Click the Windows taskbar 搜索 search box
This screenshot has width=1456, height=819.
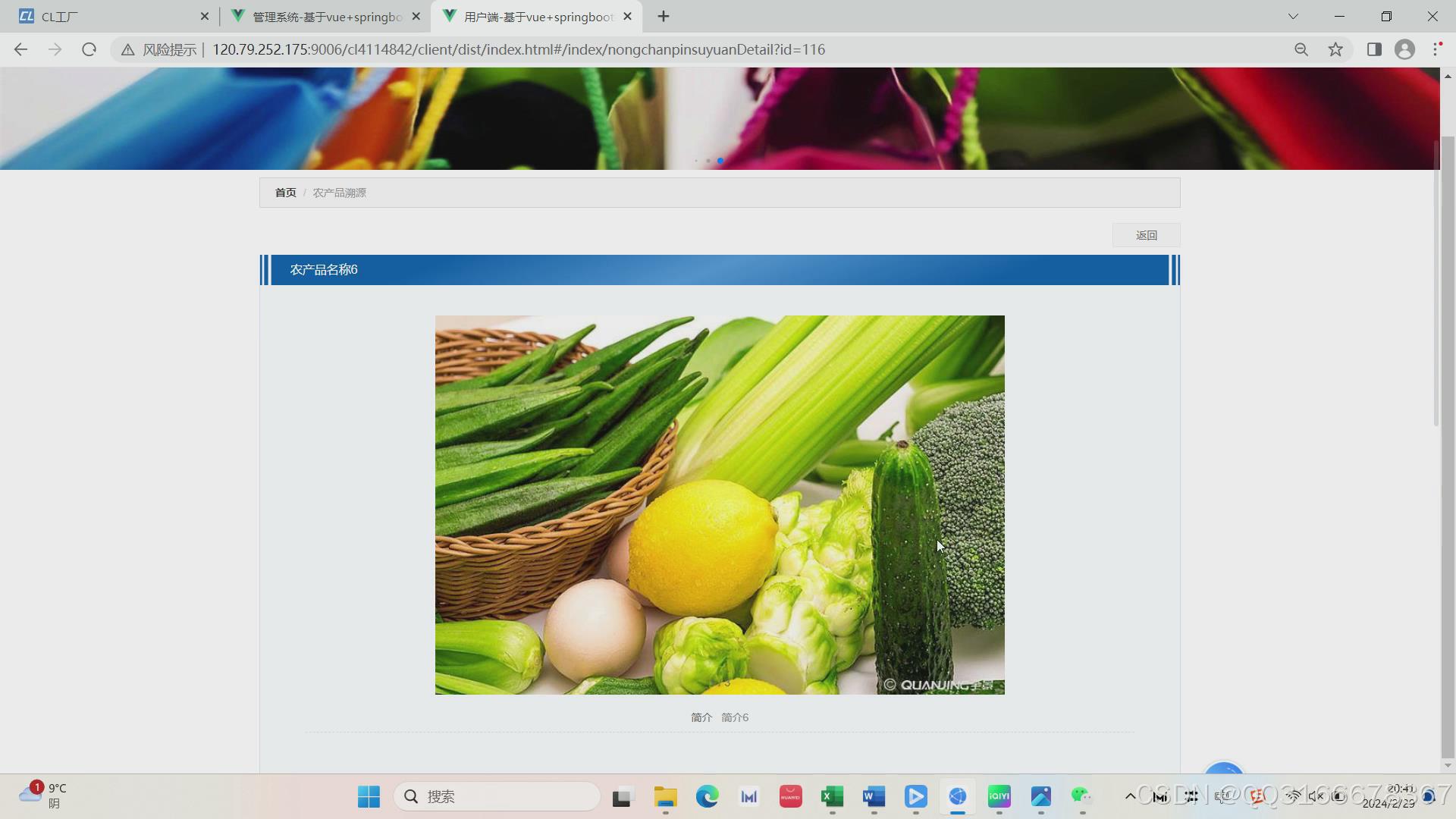[x=497, y=796]
